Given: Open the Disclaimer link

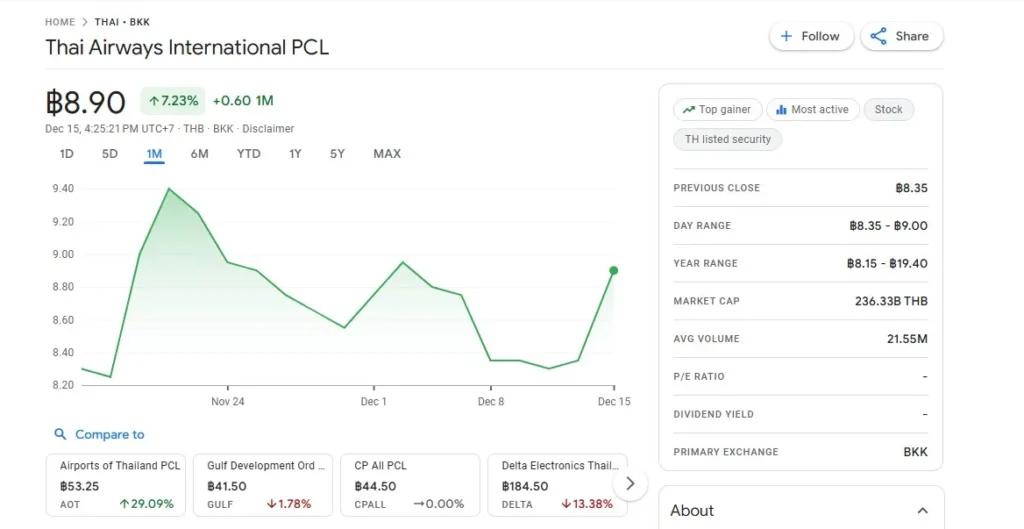Looking at the screenshot, I should (269, 129).
